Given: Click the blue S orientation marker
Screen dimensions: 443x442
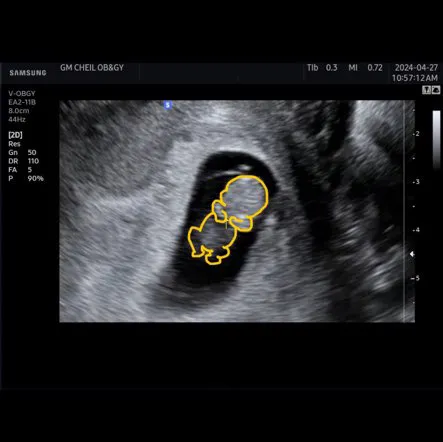Looking at the screenshot, I should 168,105.
